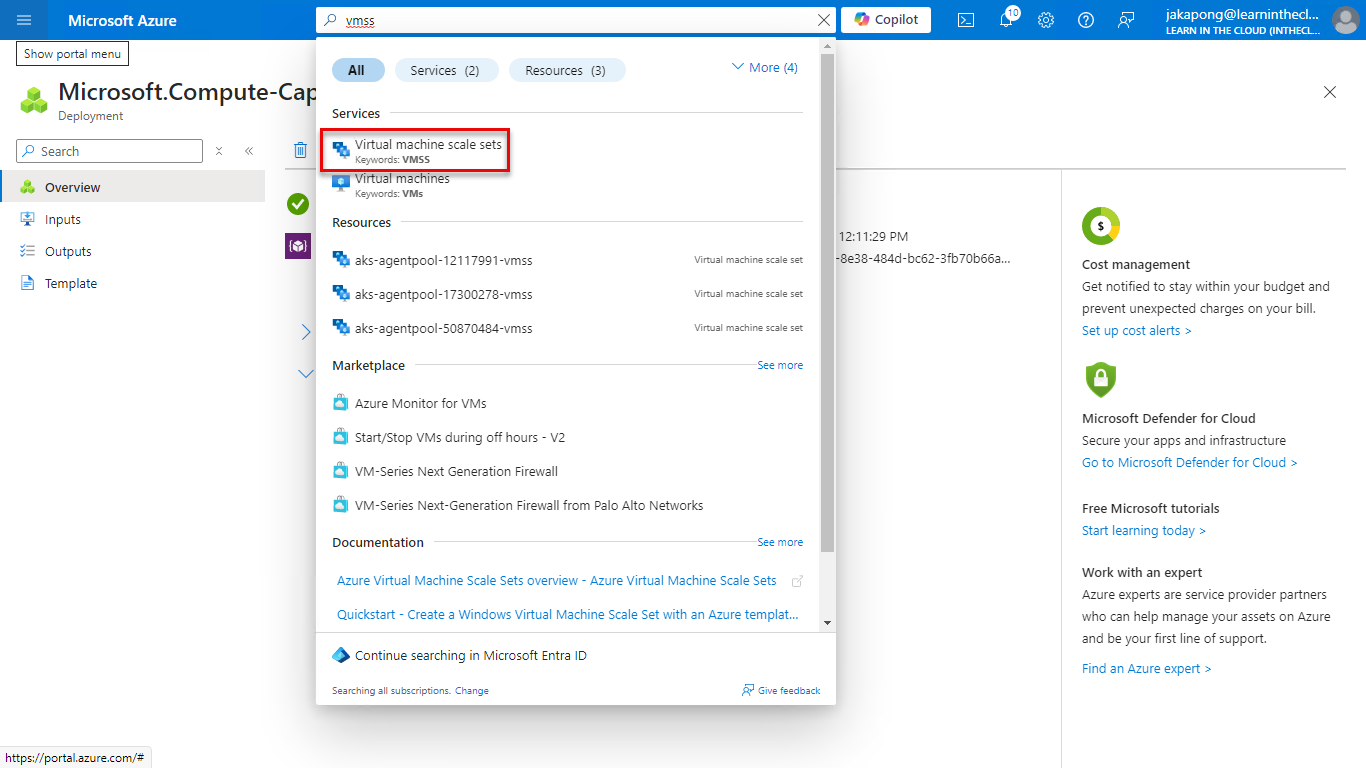
Task: Expand the right-pointing chevron section
Action: point(306,332)
